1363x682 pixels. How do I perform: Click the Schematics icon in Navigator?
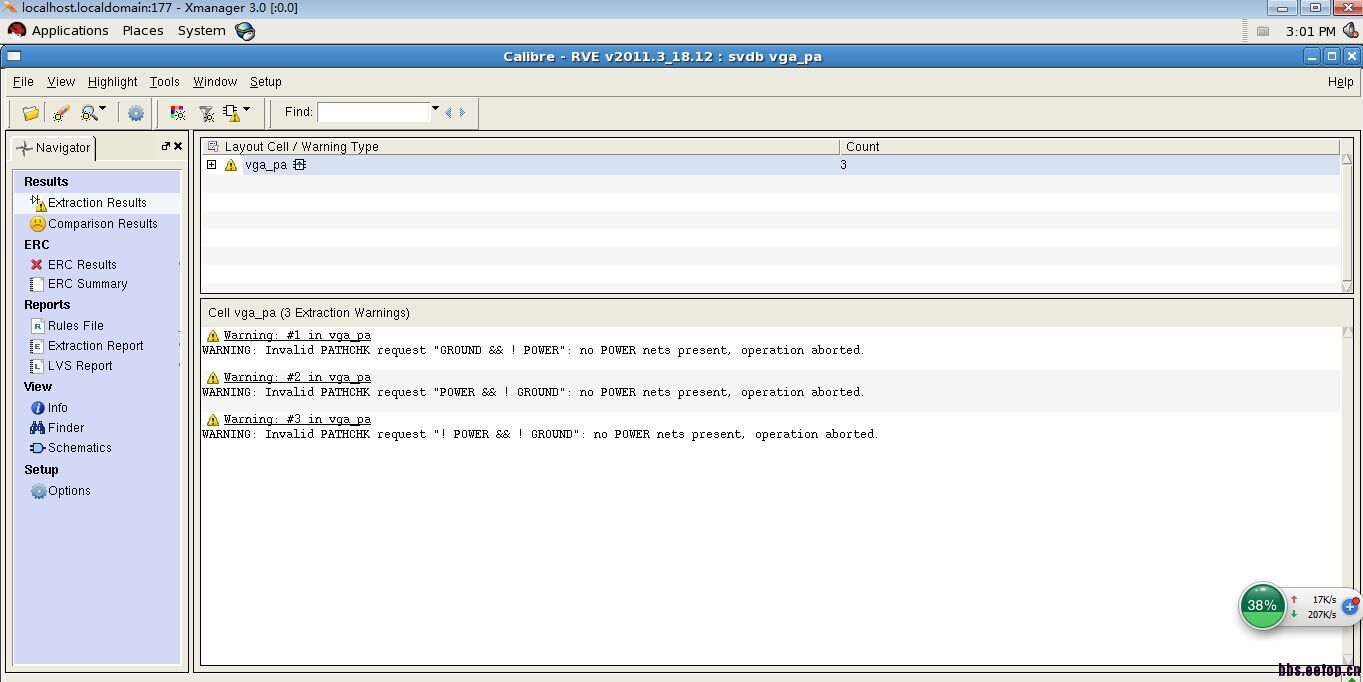(x=38, y=448)
